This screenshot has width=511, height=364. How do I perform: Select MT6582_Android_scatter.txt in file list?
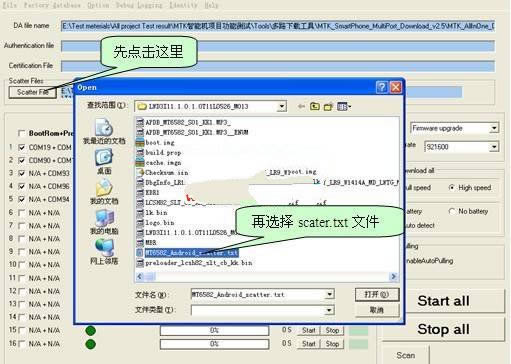tap(187, 253)
